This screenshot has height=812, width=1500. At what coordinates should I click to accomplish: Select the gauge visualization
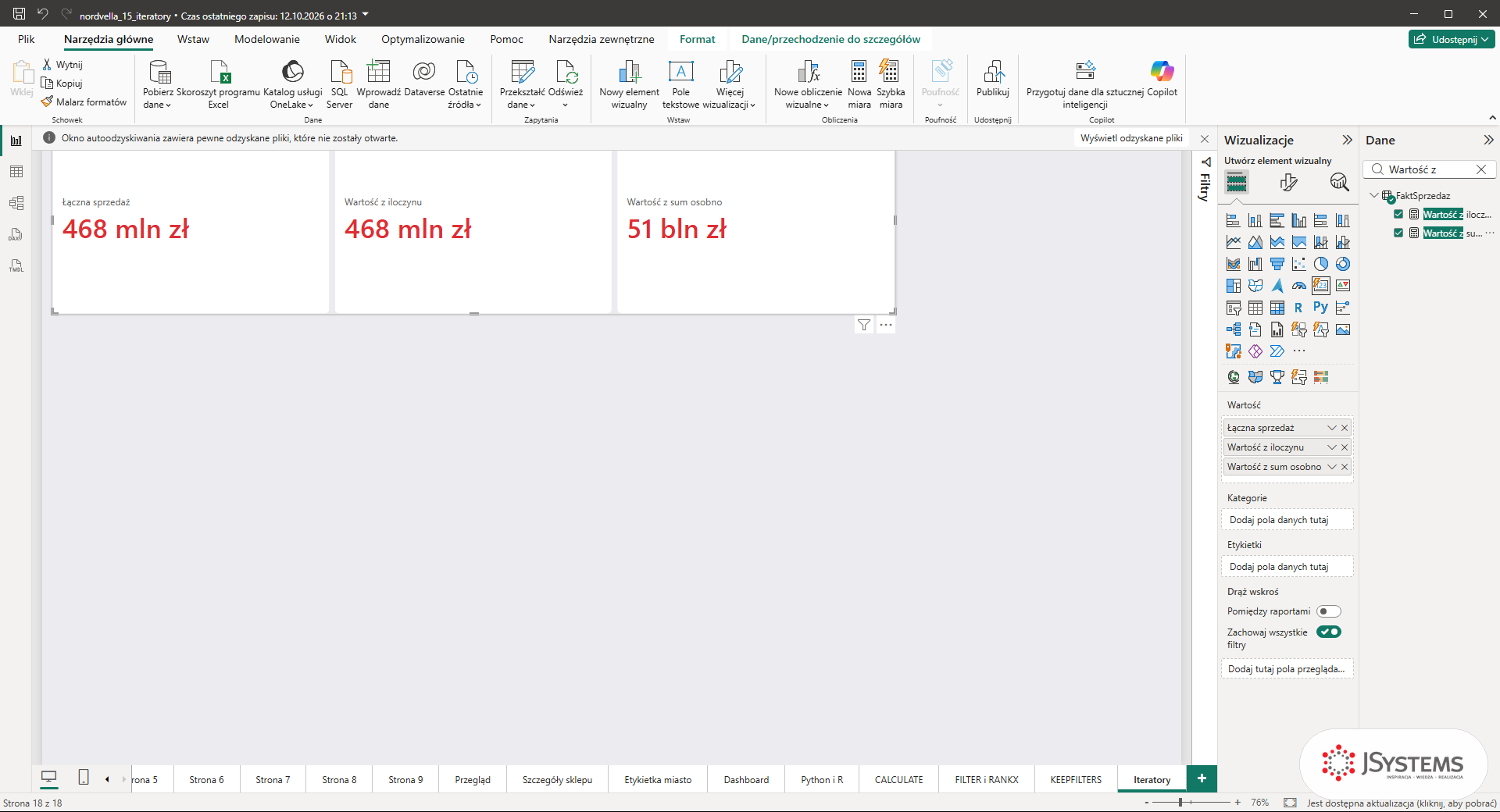(1298, 286)
